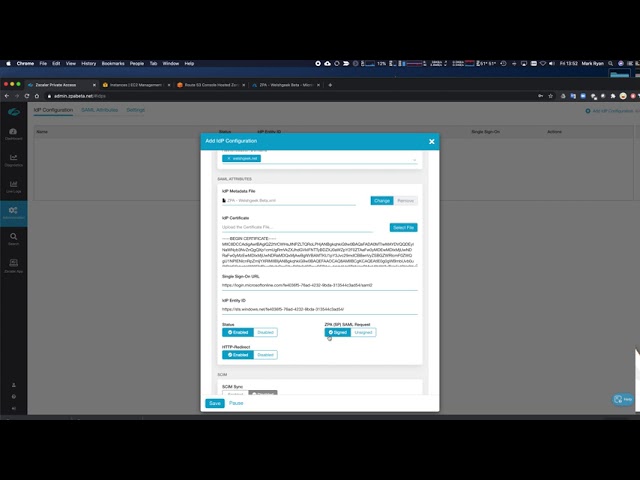Click the browser back arrow
The width and height of the screenshot is (640, 480).
point(7,96)
